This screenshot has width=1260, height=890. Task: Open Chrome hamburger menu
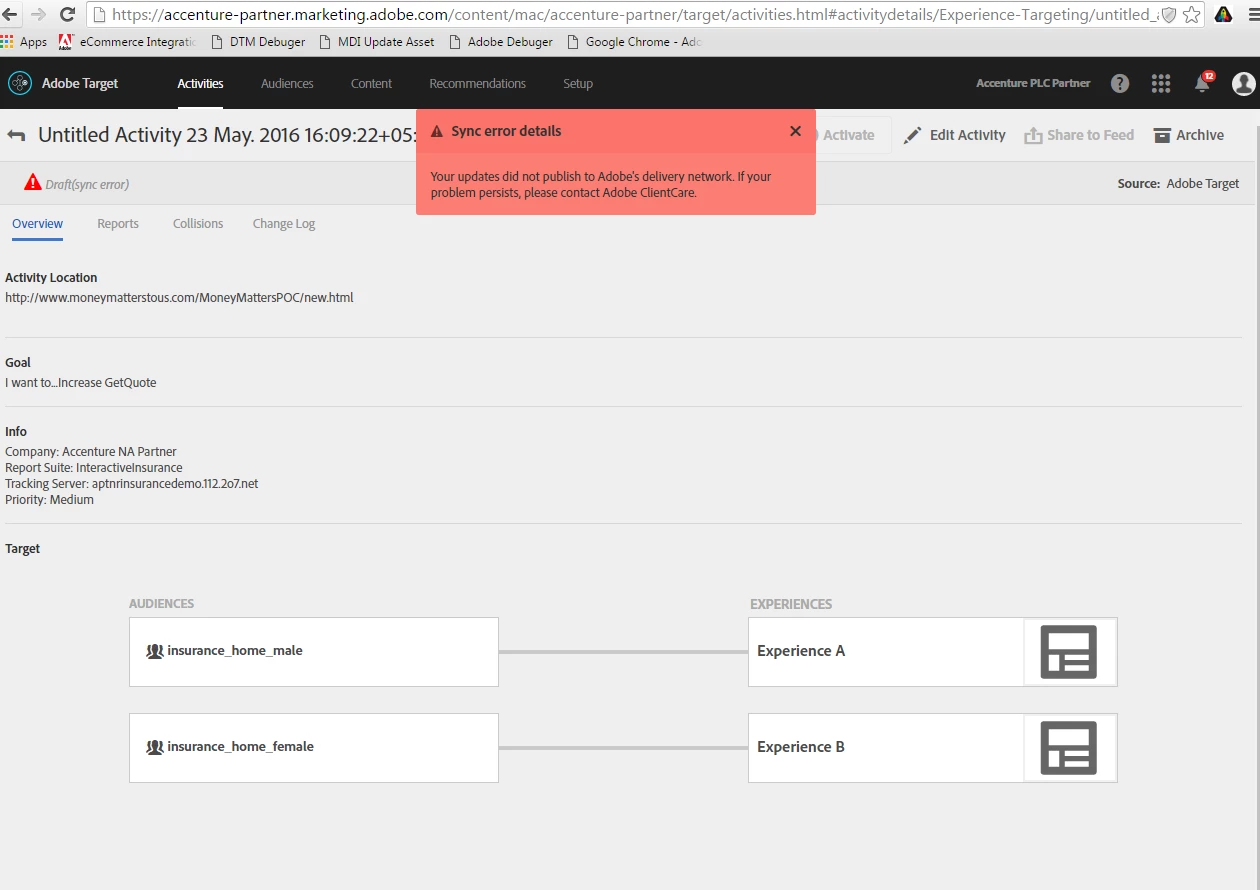[1253, 15]
